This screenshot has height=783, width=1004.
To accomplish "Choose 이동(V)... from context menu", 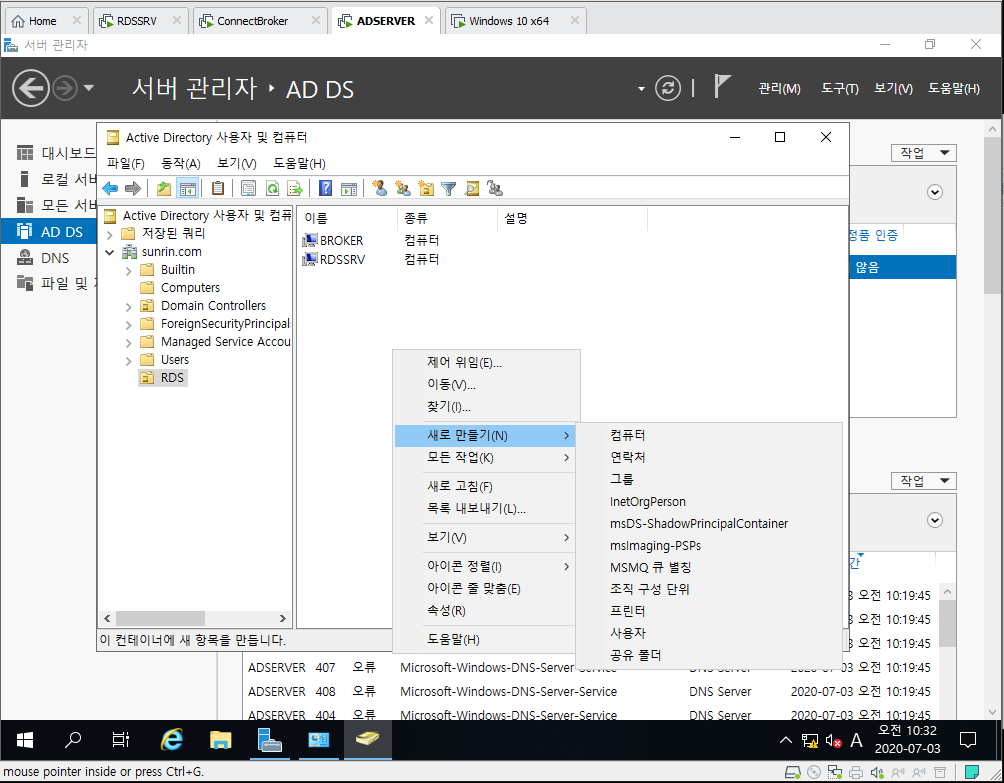I will tap(486, 385).
